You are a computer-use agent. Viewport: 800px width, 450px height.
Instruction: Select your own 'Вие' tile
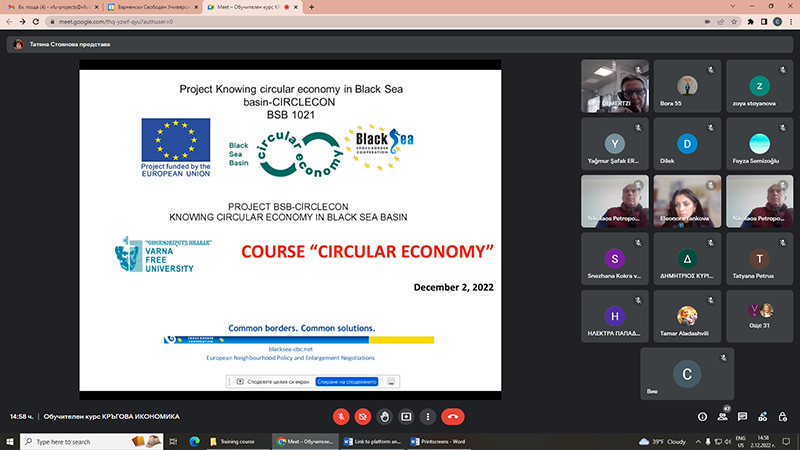(x=687, y=374)
